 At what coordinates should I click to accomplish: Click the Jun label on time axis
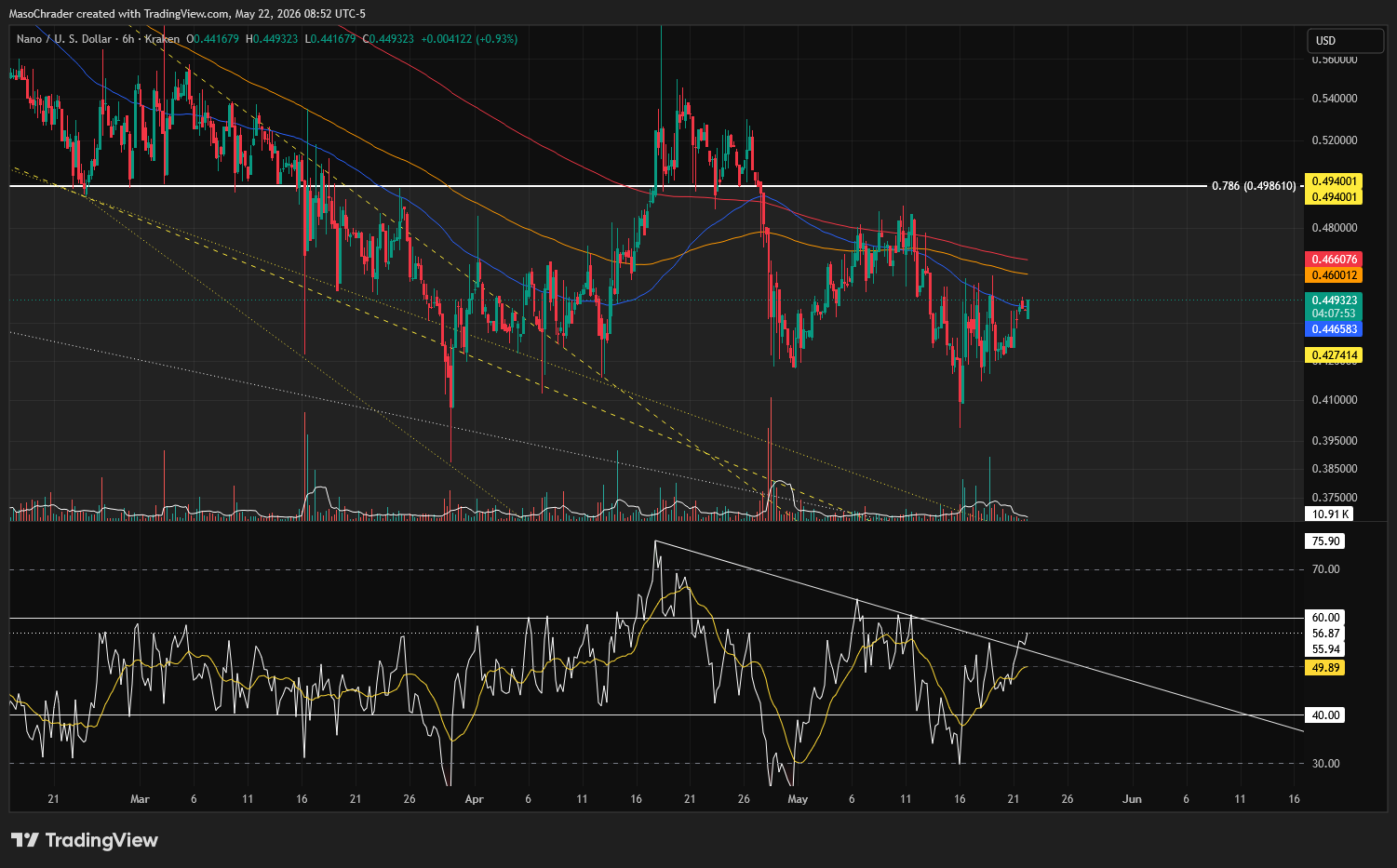(x=1132, y=799)
